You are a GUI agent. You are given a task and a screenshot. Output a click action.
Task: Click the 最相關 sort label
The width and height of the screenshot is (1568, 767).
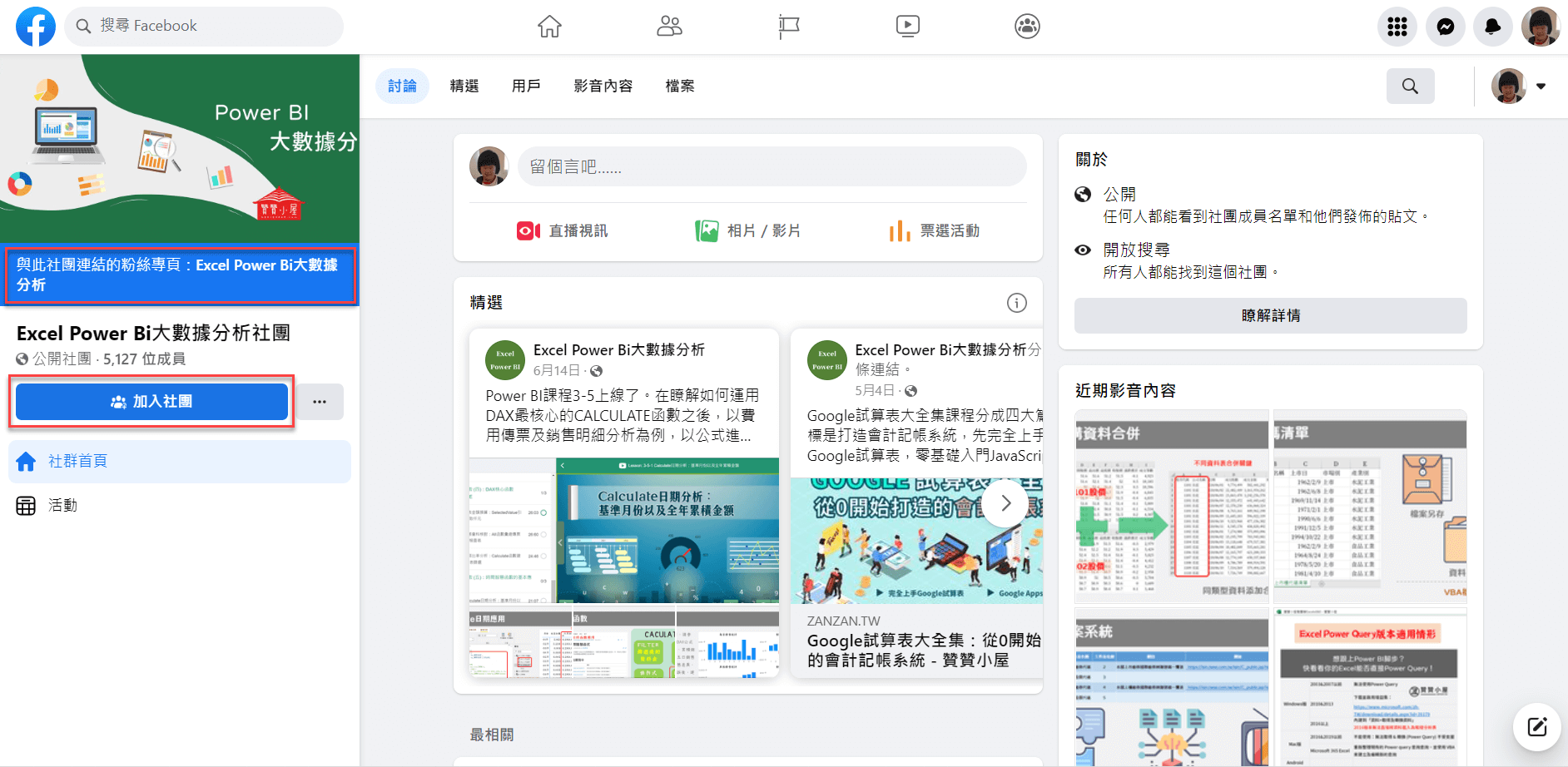492,735
